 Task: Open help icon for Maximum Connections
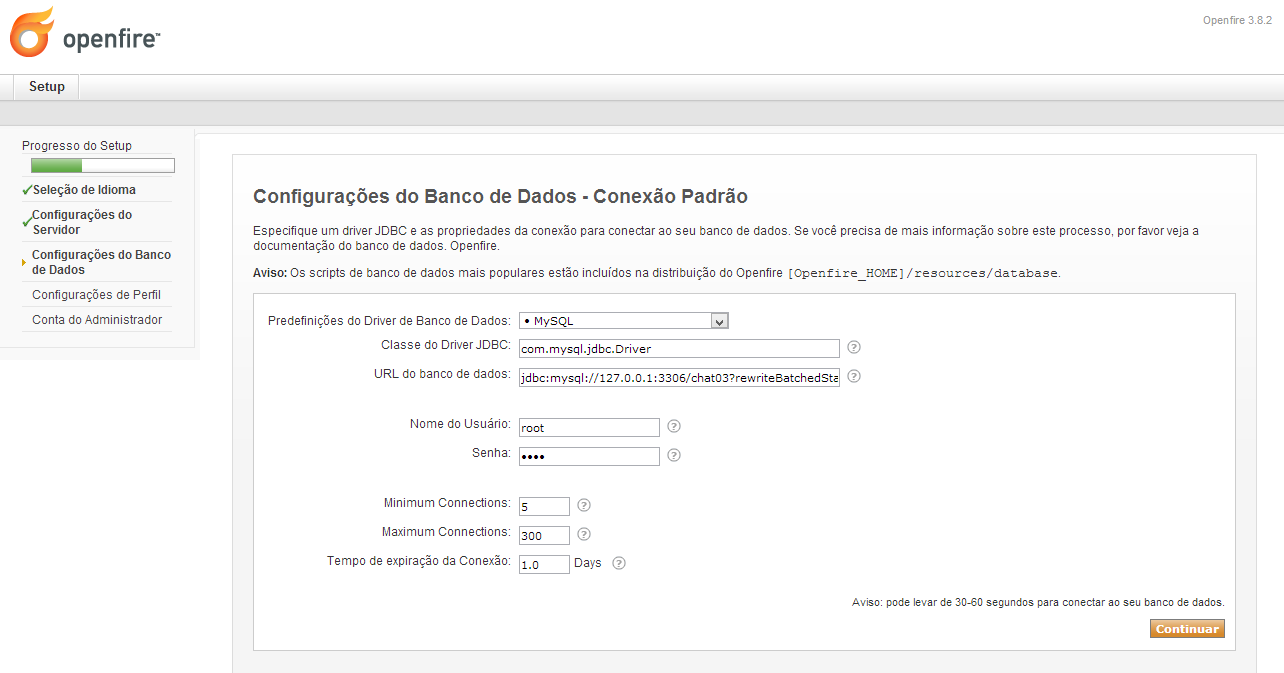point(584,534)
